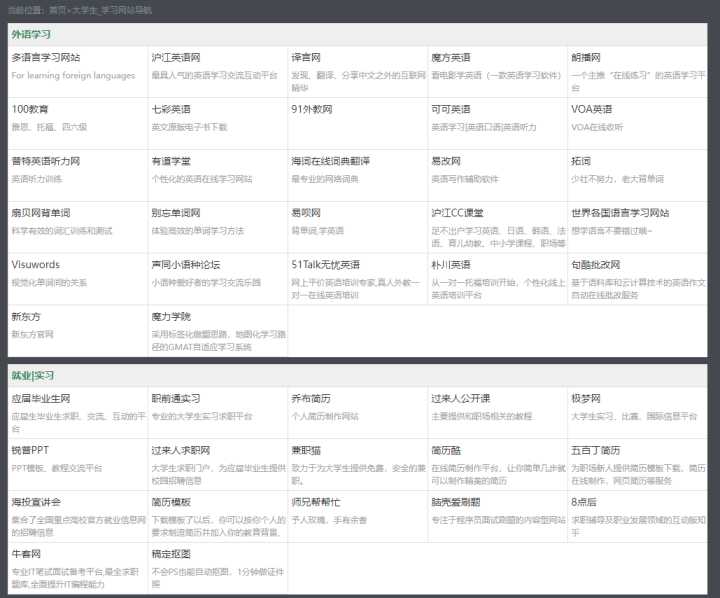
Task: Open the 魔方英语 link
Action: [x=451, y=57]
